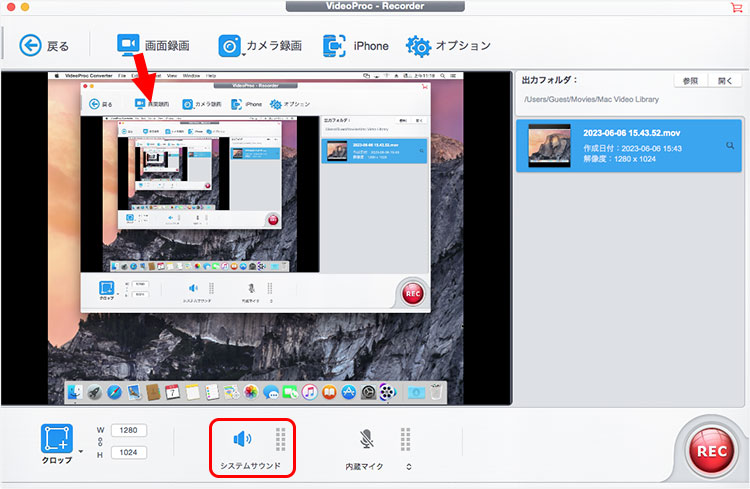Click the screen recording preview area
The height and width of the screenshot is (489, 750).
click(256, 238)
